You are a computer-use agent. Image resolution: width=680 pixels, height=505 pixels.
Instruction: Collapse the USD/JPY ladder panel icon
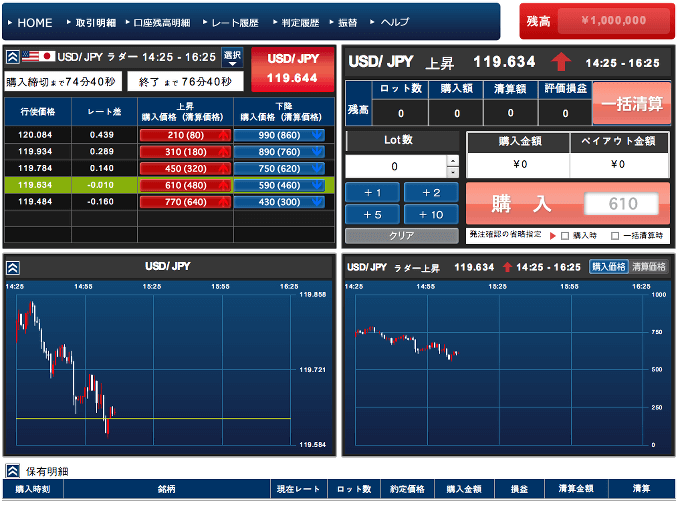(13, 56)
